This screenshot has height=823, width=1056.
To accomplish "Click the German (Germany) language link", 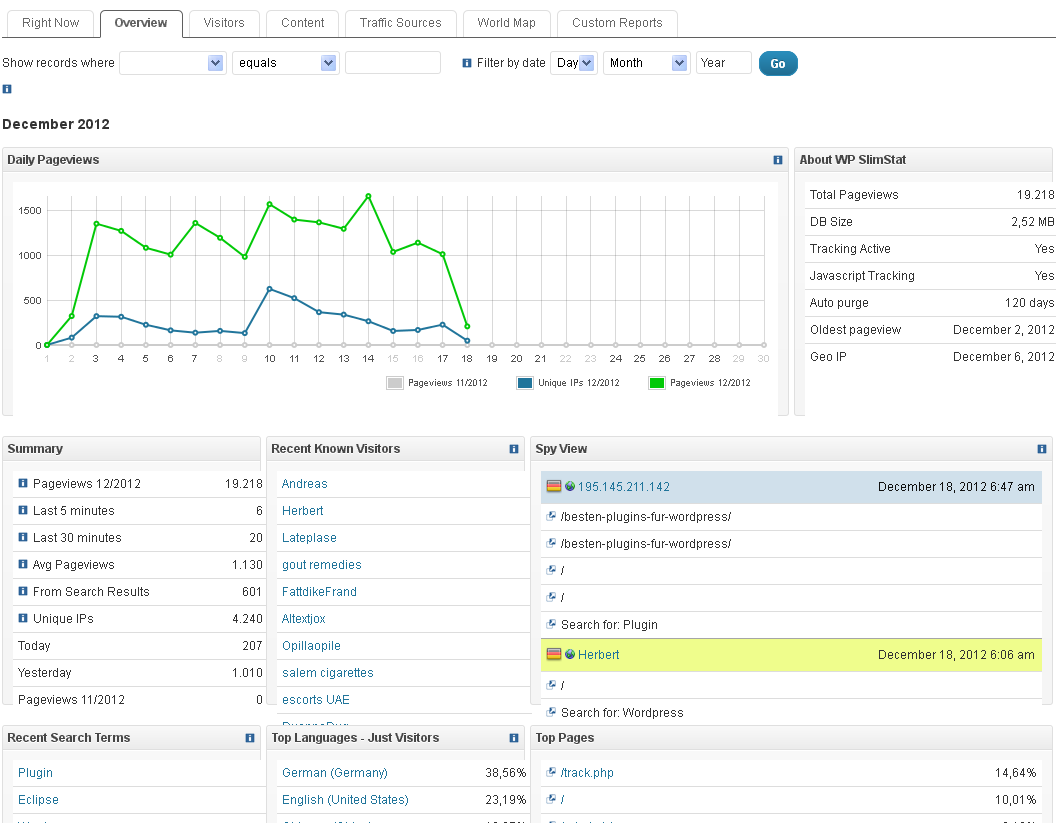I will 335,772.
